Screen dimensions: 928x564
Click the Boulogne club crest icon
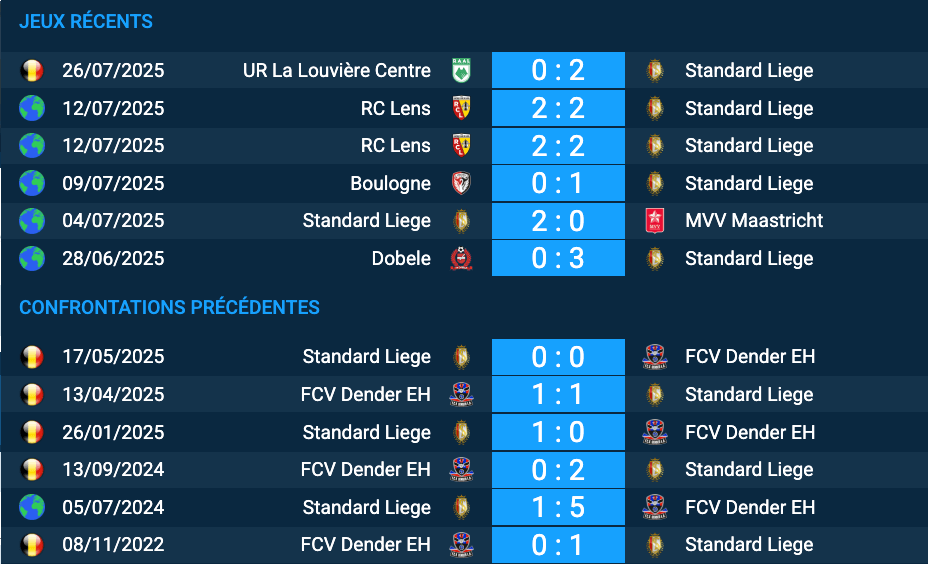tap(461, 184)
